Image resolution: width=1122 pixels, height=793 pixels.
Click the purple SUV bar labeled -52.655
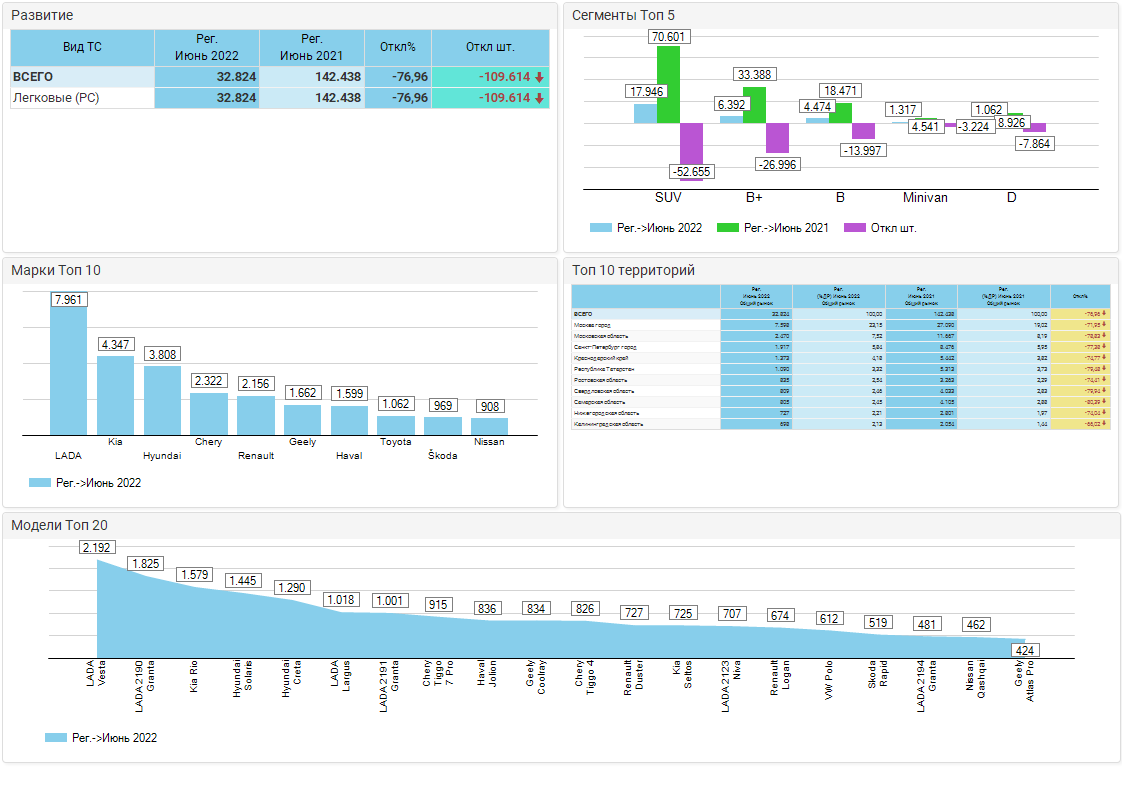coord(691,143)
